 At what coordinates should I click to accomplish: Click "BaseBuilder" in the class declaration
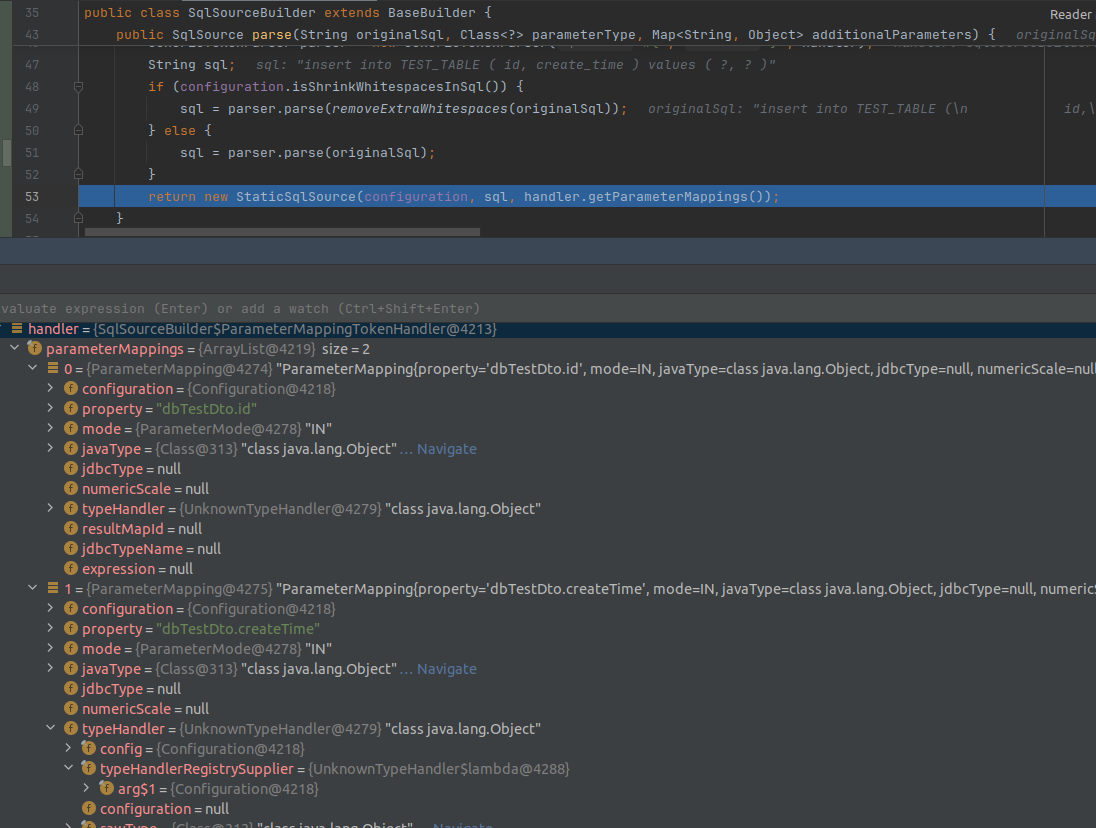(431, 13)
